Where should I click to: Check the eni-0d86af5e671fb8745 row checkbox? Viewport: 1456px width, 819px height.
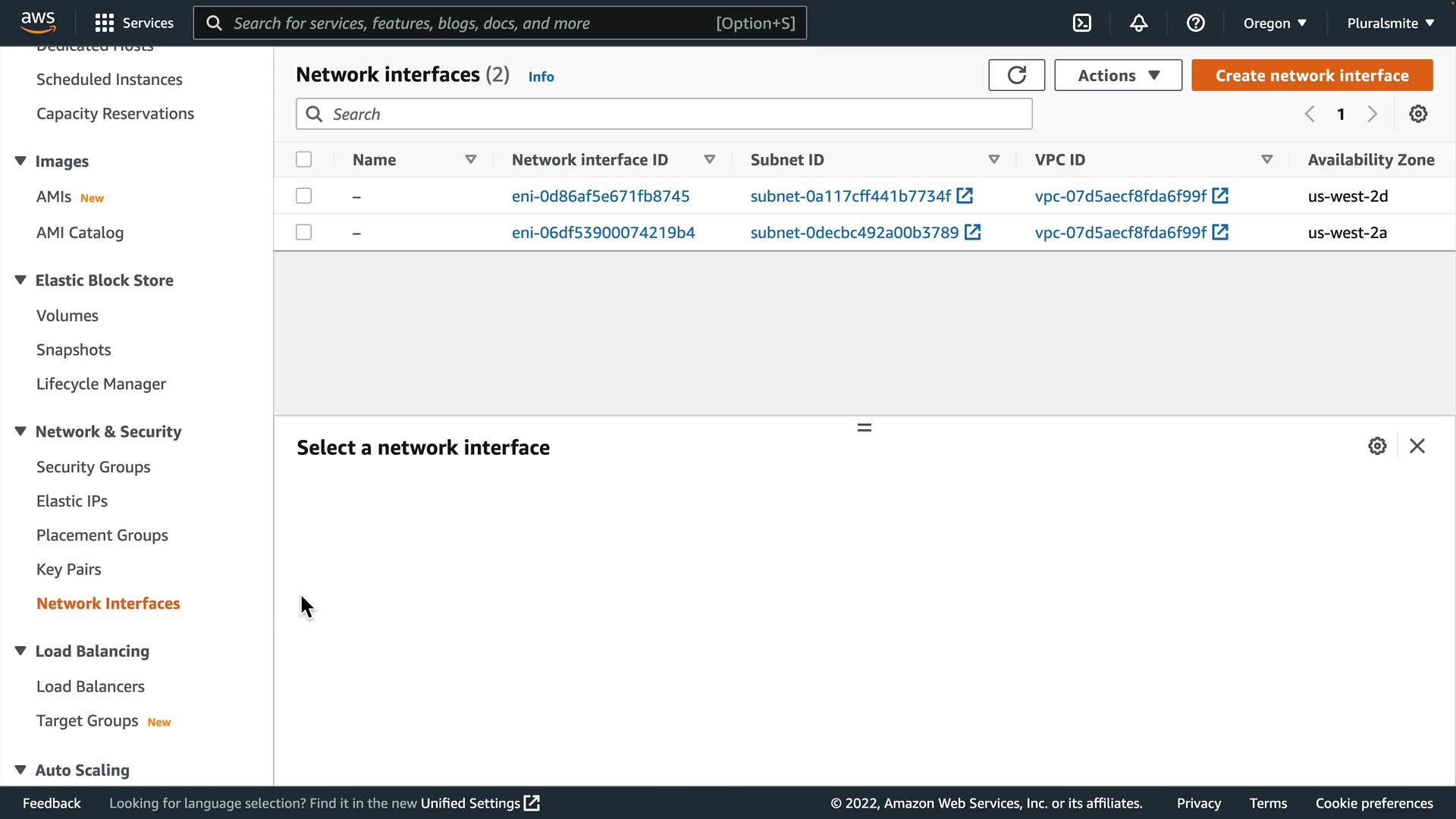303,196
